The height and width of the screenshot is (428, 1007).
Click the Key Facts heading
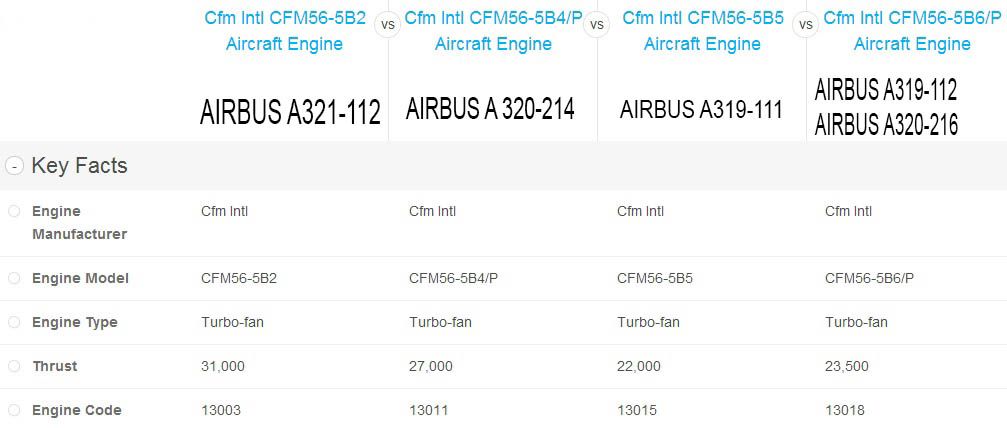(x=79, y=166)
